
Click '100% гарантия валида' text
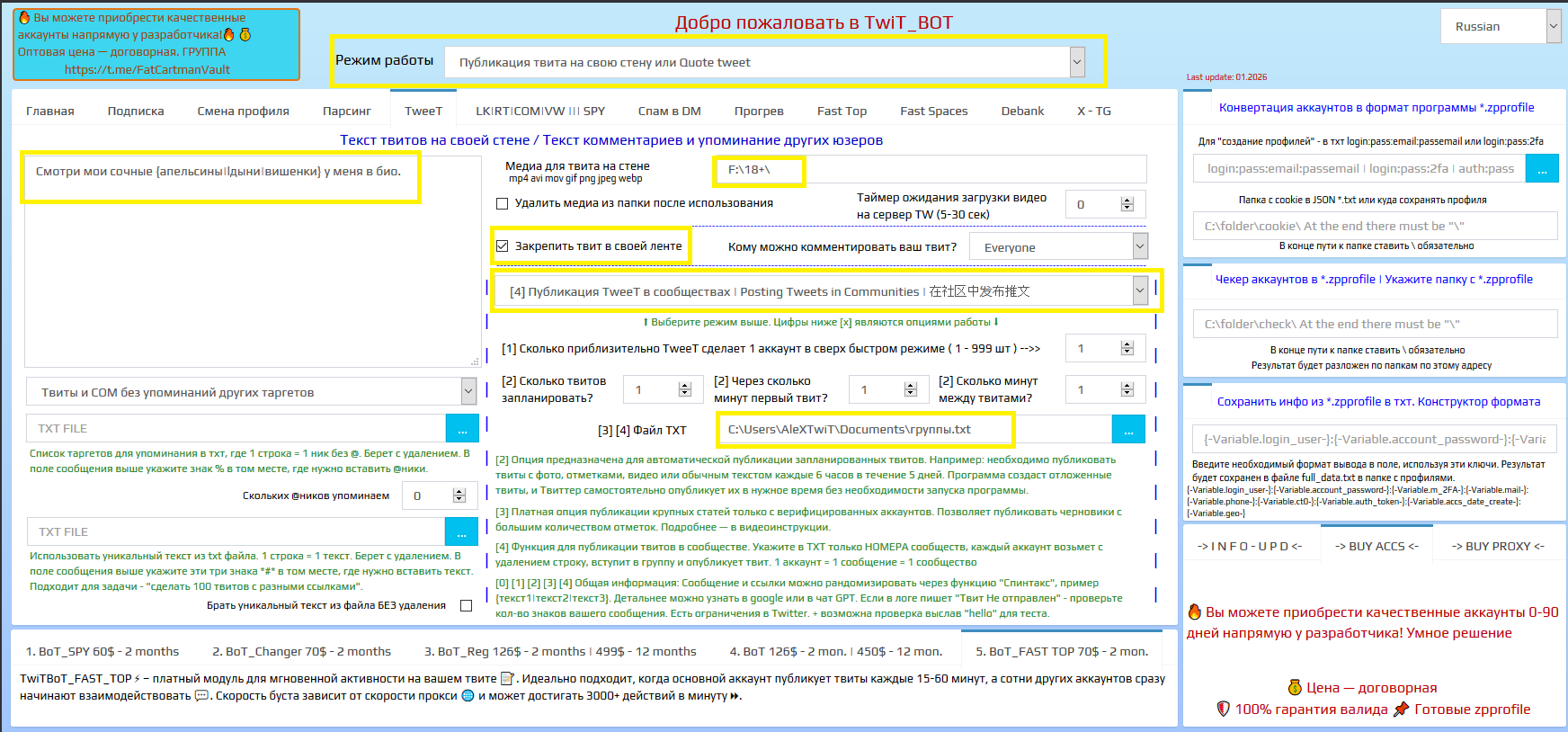coord(1311,709)
